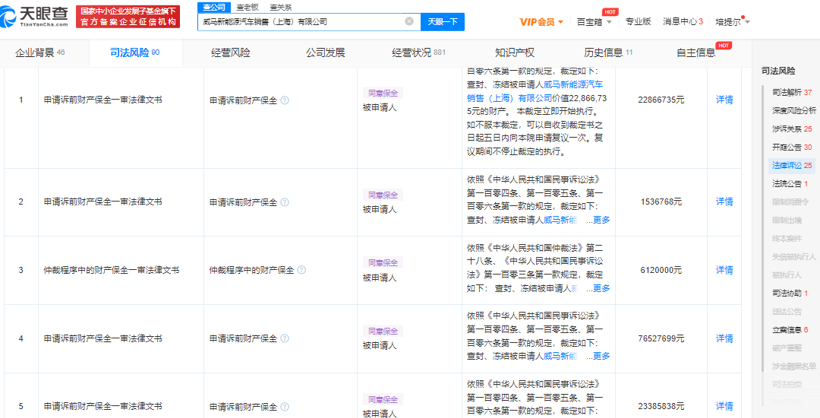Switch to 历史信息 tab
Screen dimensions: 820x418
tap(608, 52)
